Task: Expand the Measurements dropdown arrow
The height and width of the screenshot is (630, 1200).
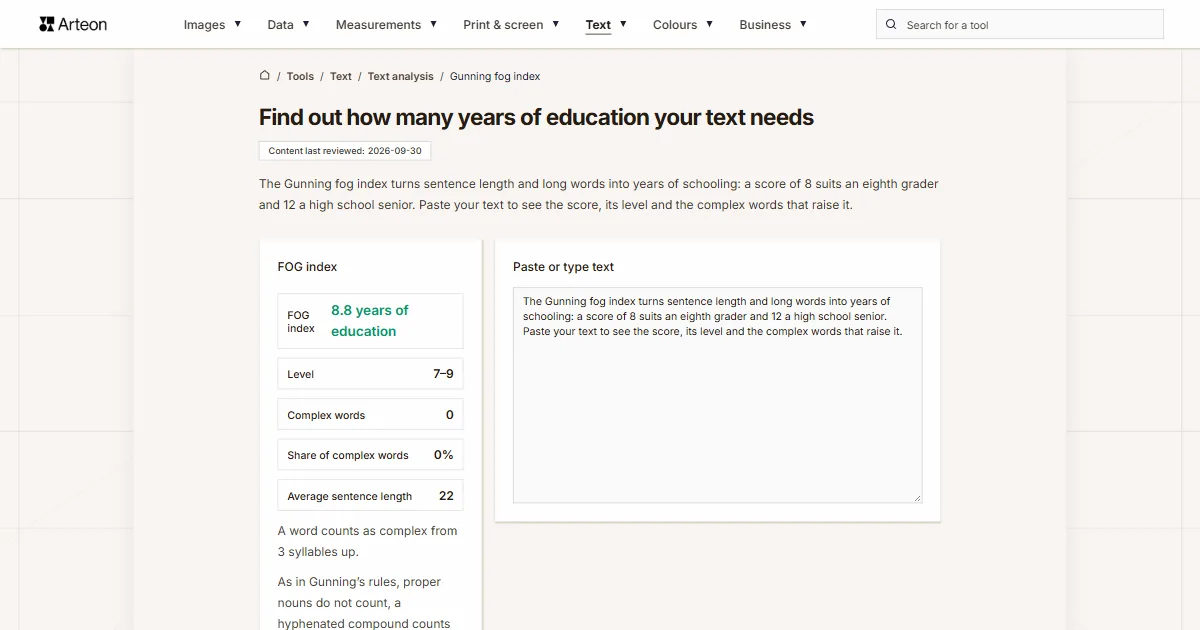Action: (x=433, y=23)
